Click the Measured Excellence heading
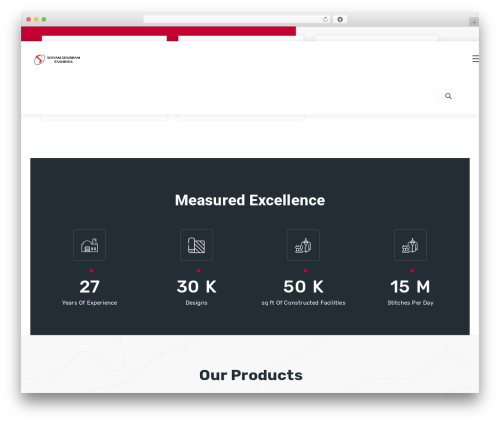 (x=250, y=200)
